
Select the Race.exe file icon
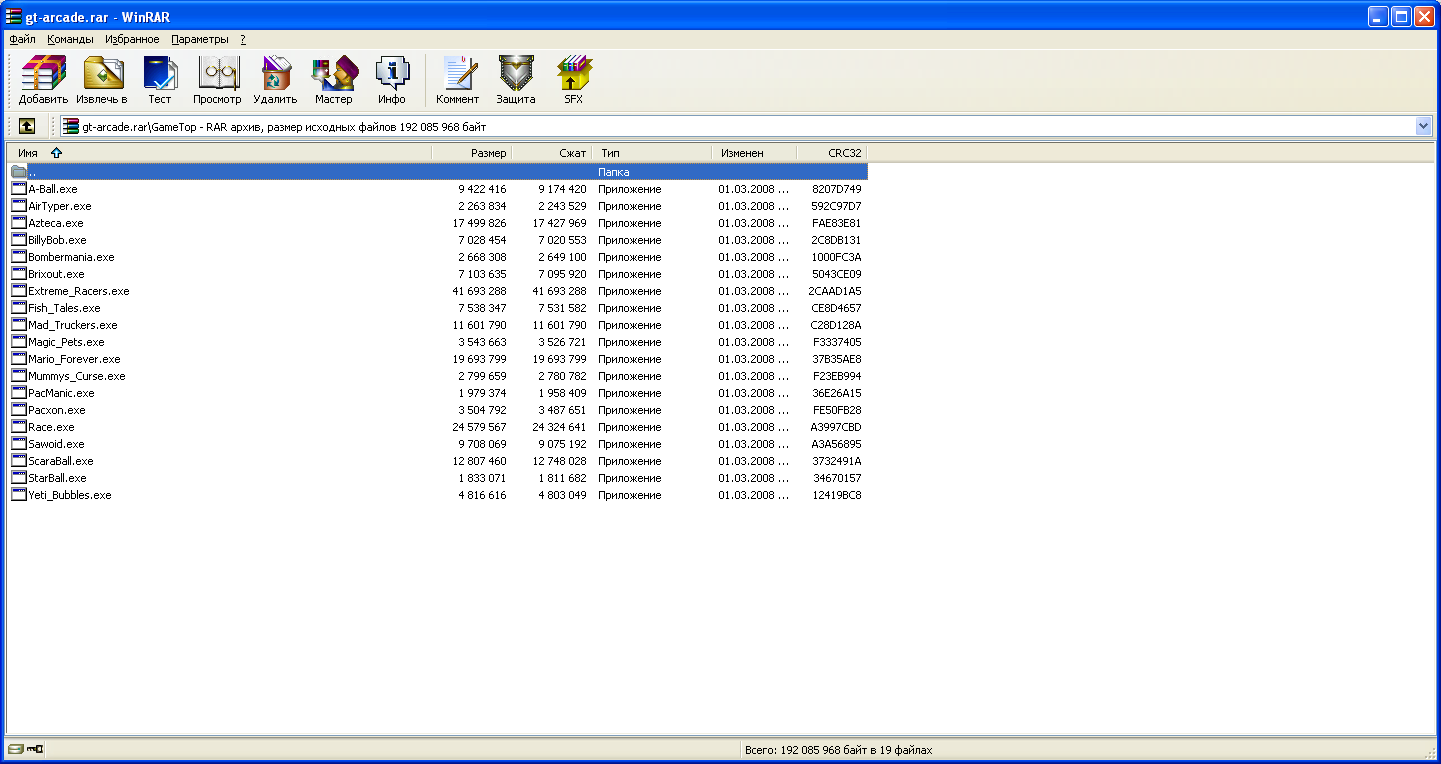19,427
